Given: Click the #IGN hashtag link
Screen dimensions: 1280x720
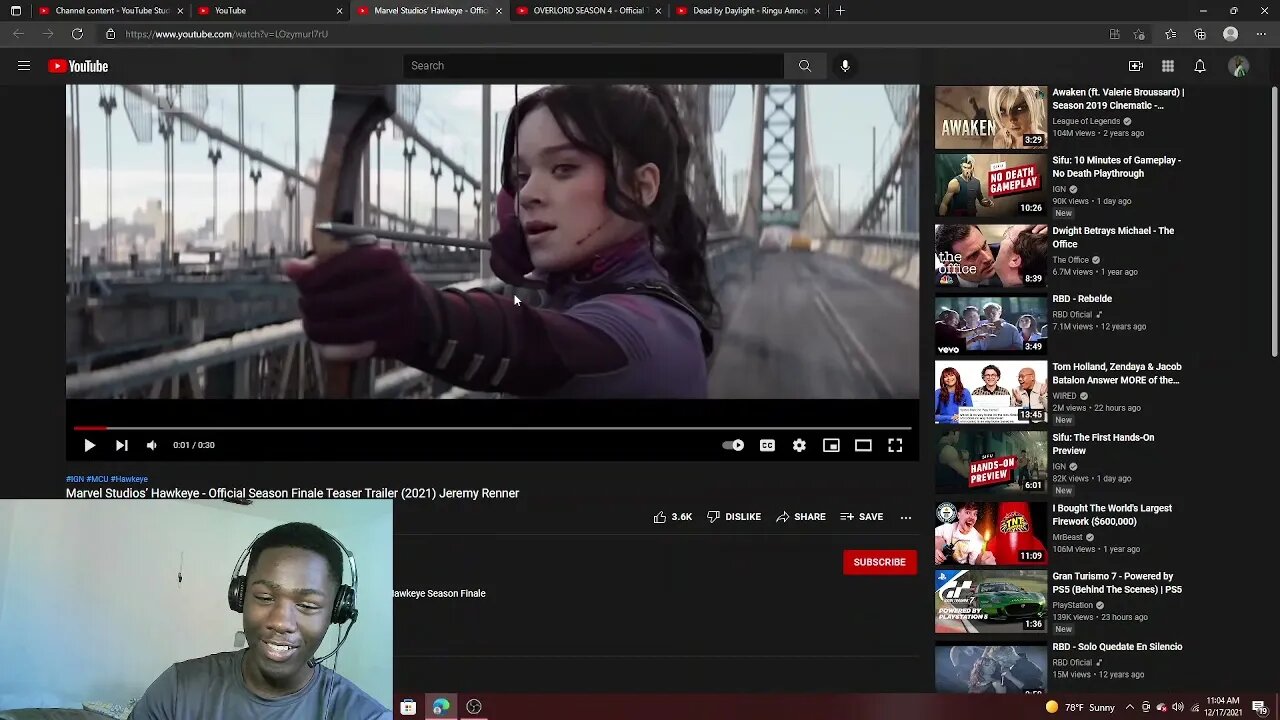Looking at the screenshot, I should tap(75, 479).
